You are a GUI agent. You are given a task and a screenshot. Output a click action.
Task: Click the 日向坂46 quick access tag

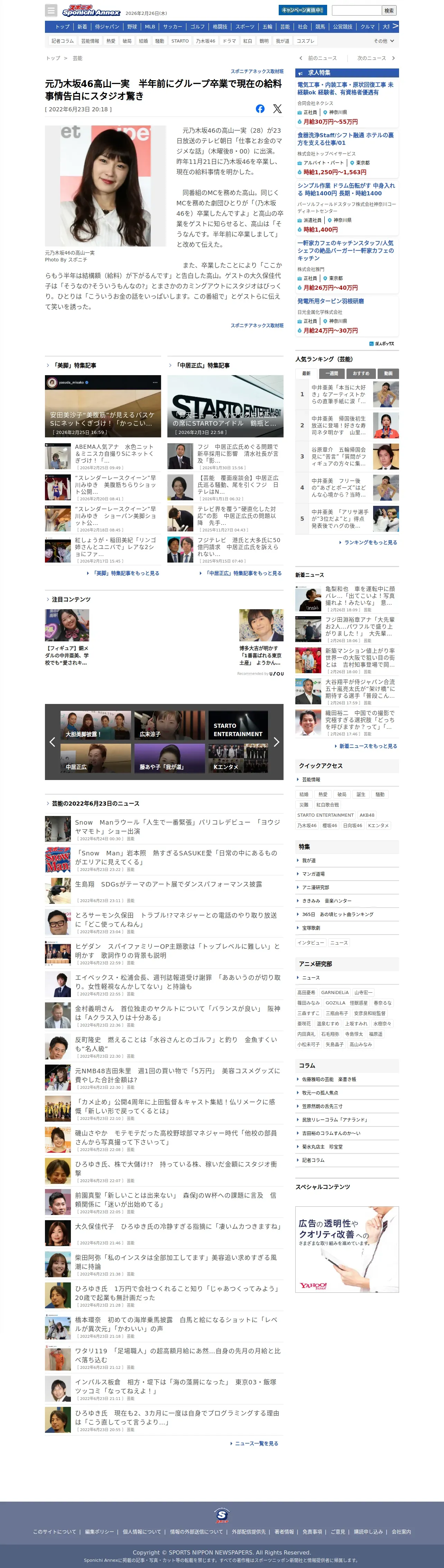coord(353,825)
